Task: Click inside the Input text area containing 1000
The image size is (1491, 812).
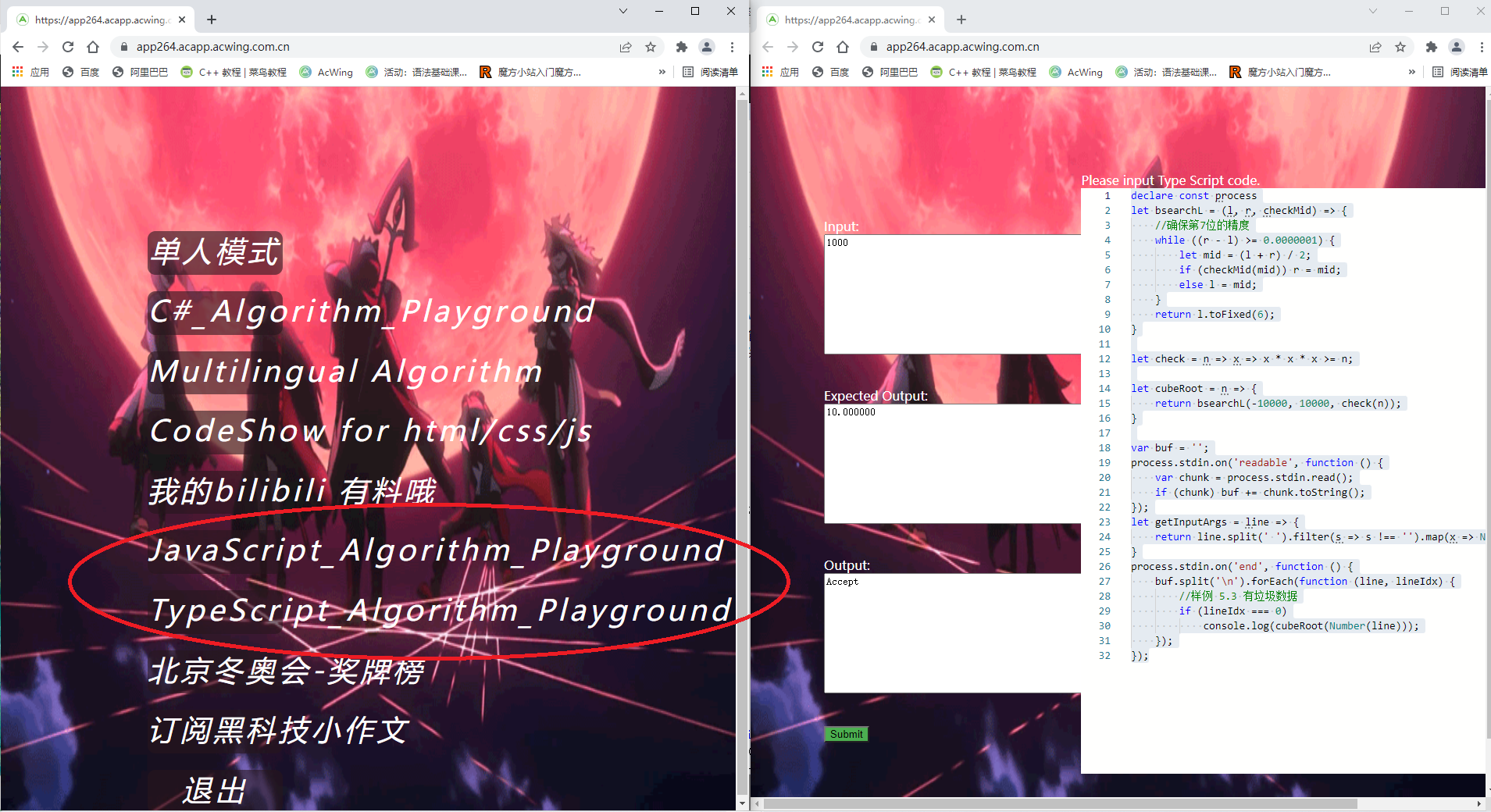Action: 952,294
